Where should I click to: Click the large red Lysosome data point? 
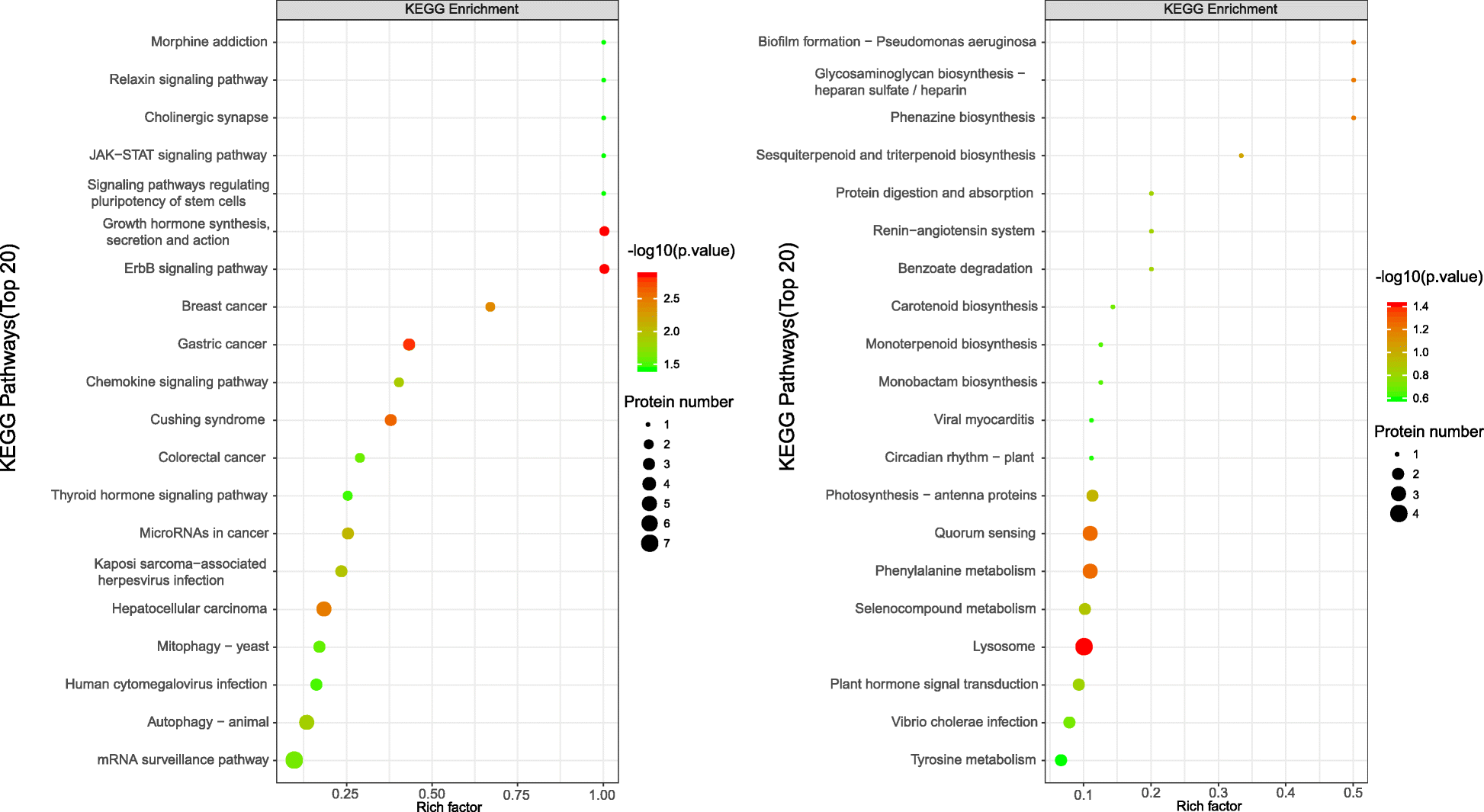coord(1084,647)
